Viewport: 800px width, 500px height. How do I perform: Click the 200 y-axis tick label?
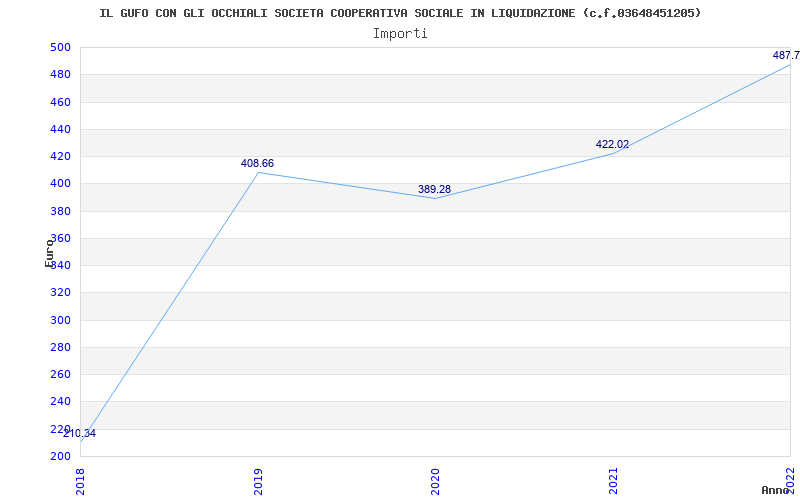tap(60, 456)
